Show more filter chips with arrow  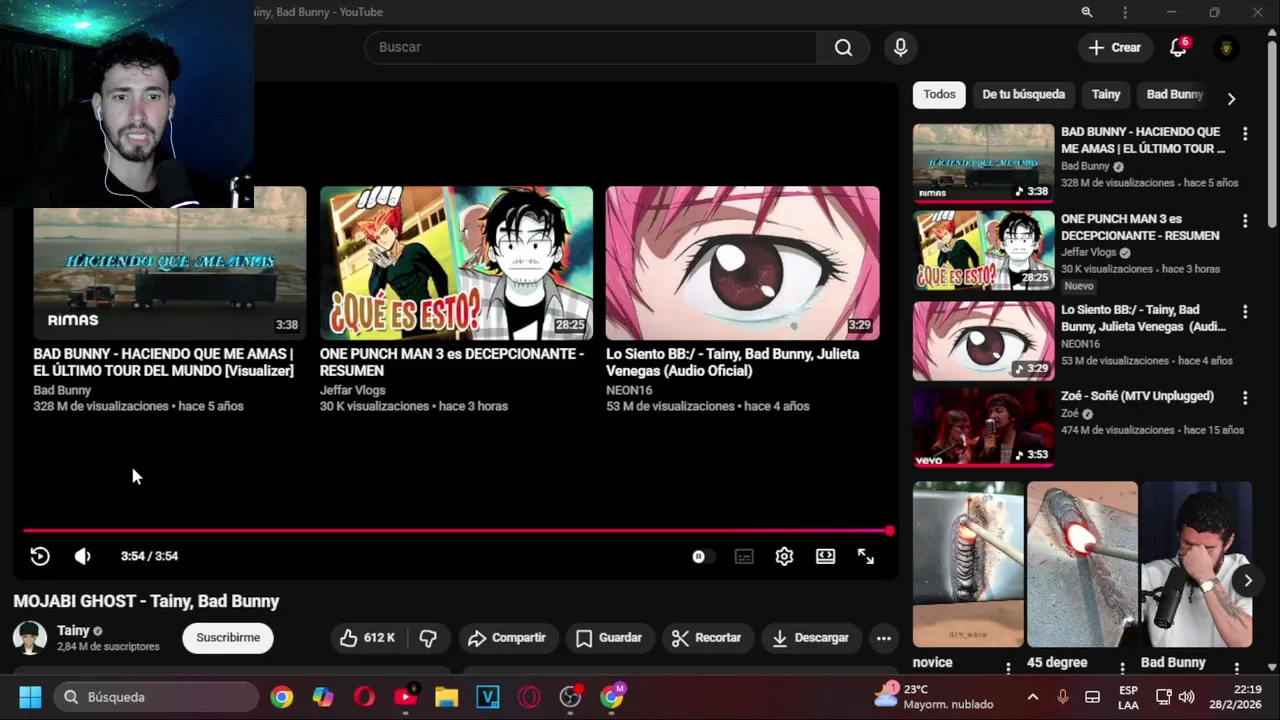(1231, 98)
